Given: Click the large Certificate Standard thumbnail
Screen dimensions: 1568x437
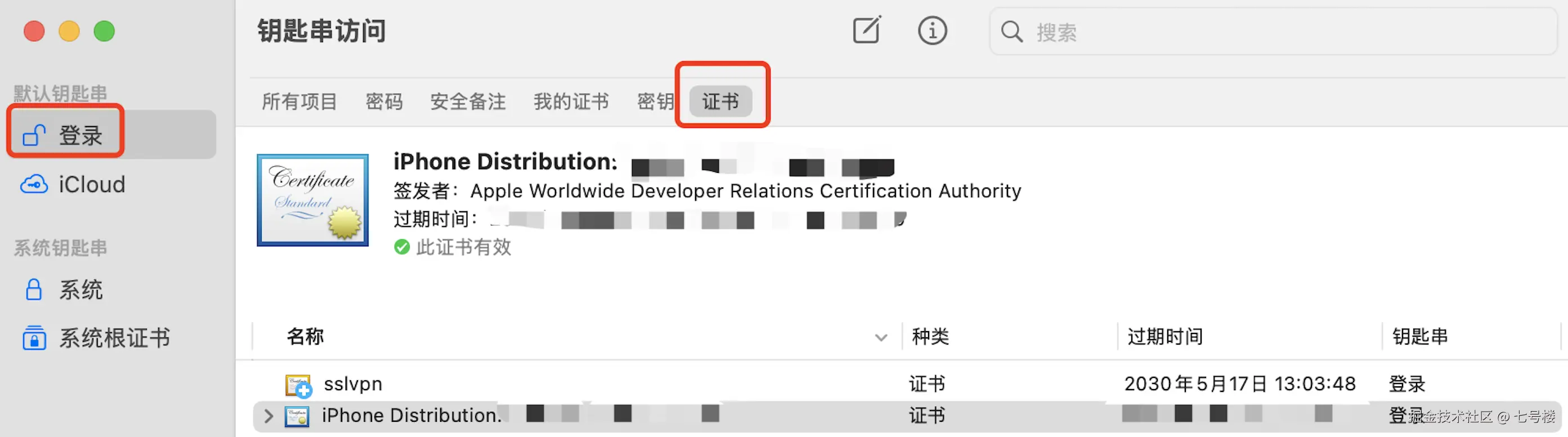Looking at the screenshot, I should pos(313,200).
